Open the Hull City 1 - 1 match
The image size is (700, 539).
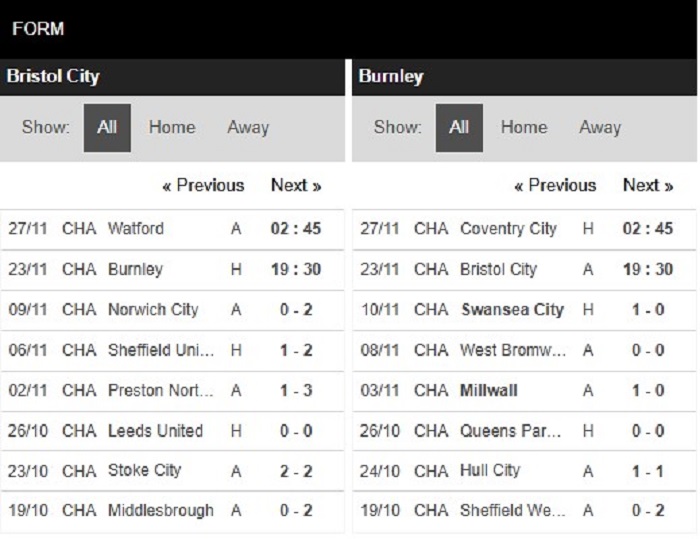524,471
